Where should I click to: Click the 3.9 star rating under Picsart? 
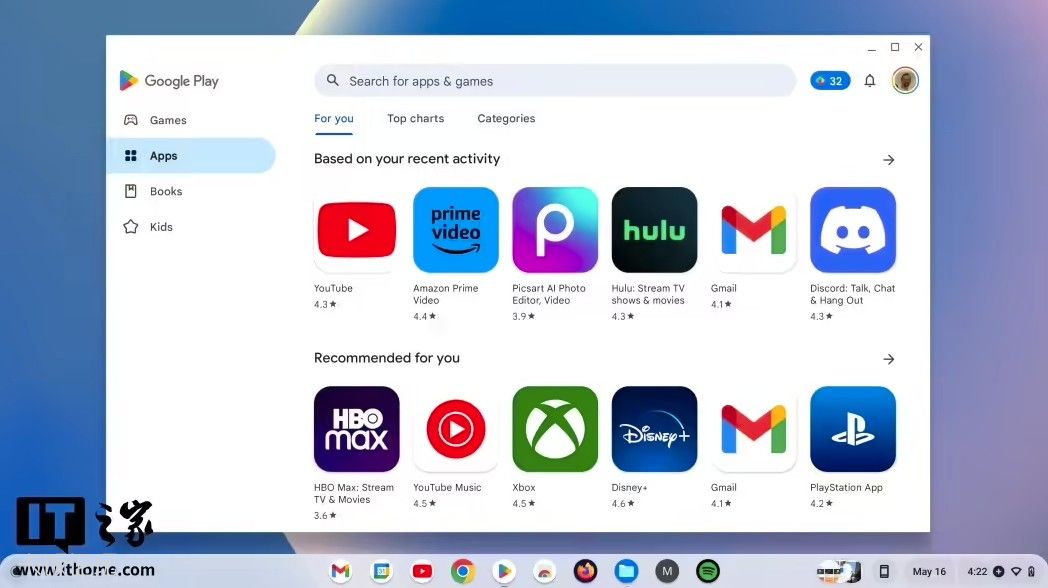[x=524, y=316]
